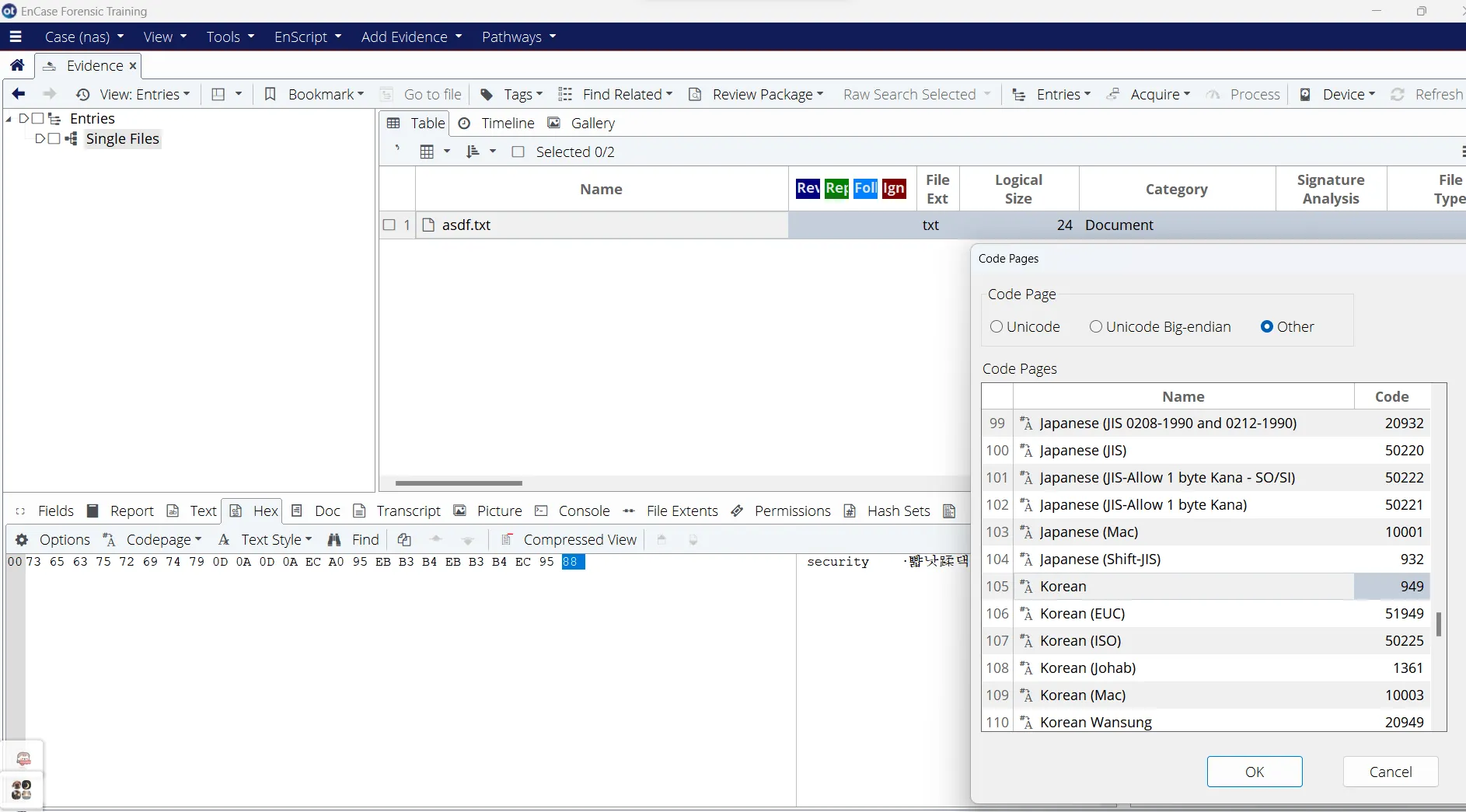Click the Find Related icon
Screen dimensions: 1466x812
pyautogui.click(x=565, y=94)
